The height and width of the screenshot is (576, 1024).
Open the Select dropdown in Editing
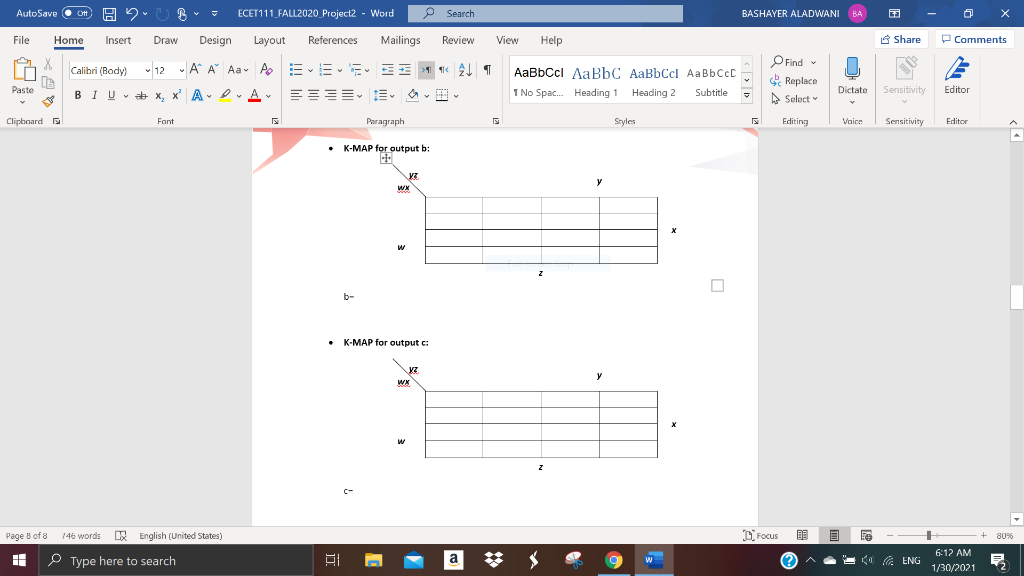[794, 99]
